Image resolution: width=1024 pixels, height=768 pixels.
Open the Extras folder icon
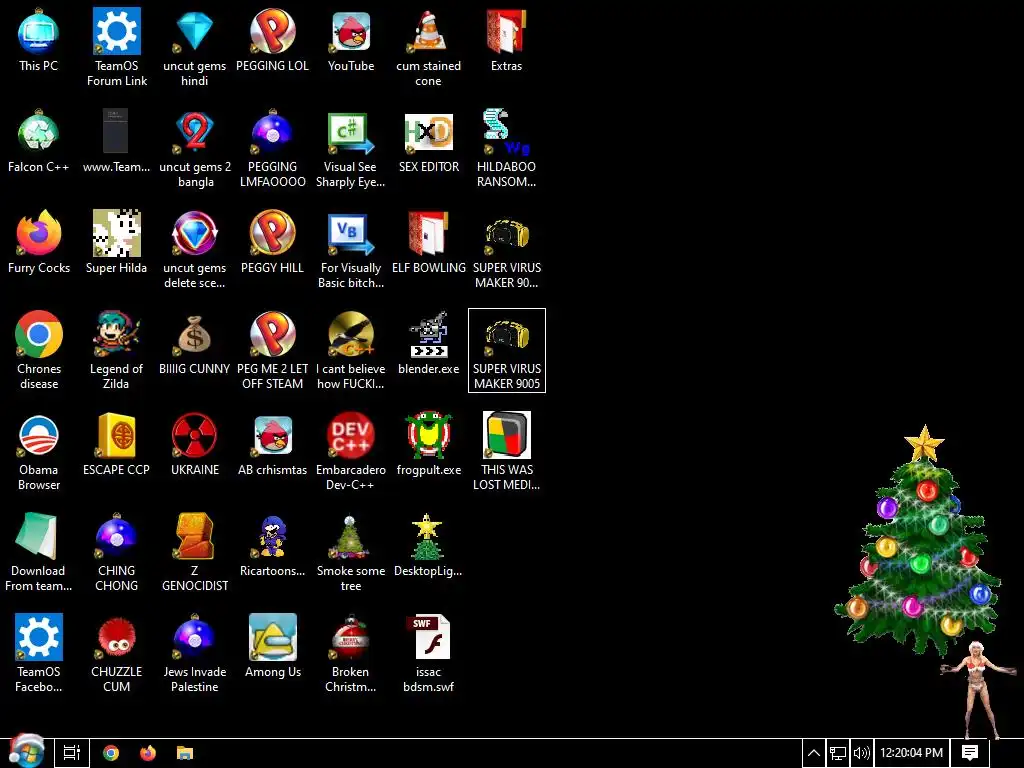506,40
